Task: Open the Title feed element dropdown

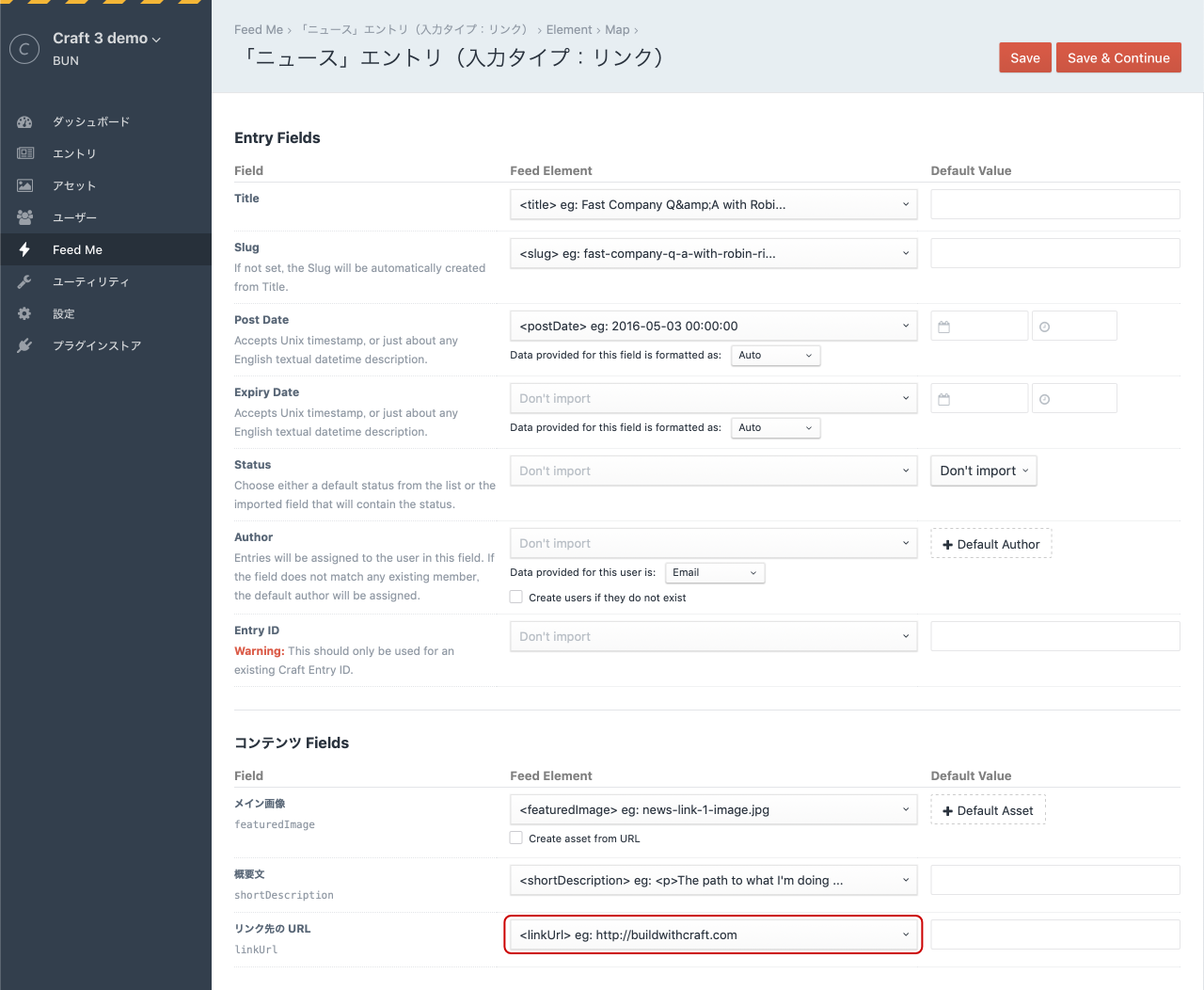Action: (713, 204)
